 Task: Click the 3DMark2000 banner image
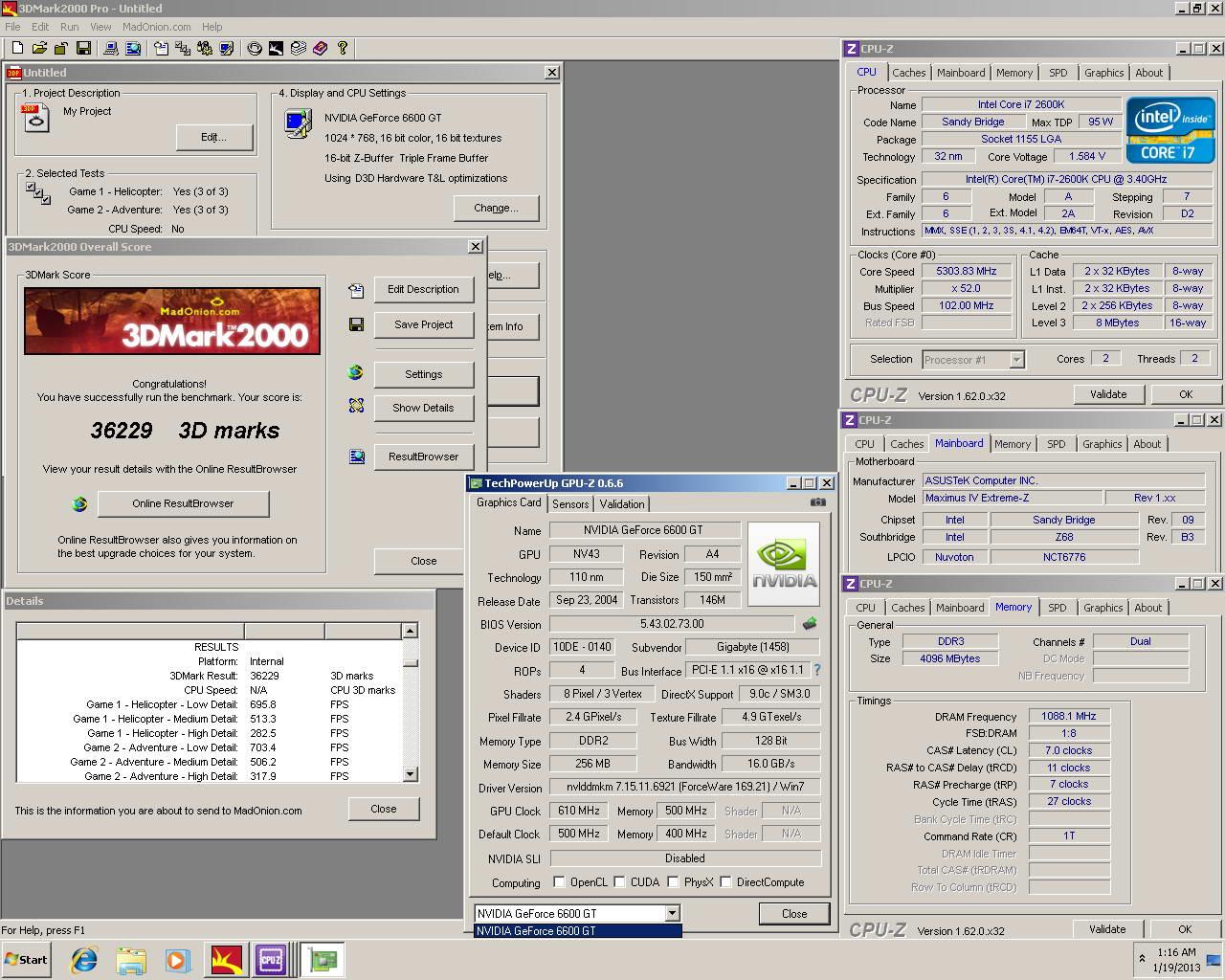point(172,321)
